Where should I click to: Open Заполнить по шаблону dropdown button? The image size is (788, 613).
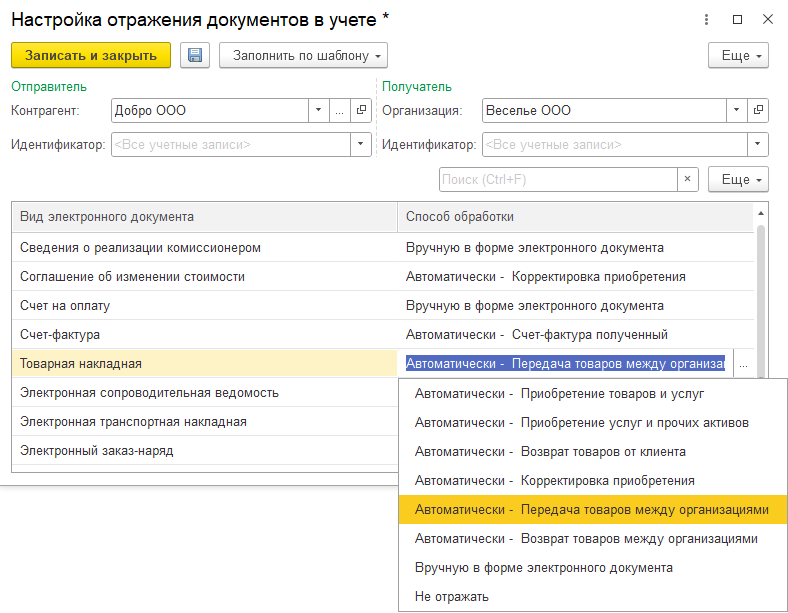[303, 56]
